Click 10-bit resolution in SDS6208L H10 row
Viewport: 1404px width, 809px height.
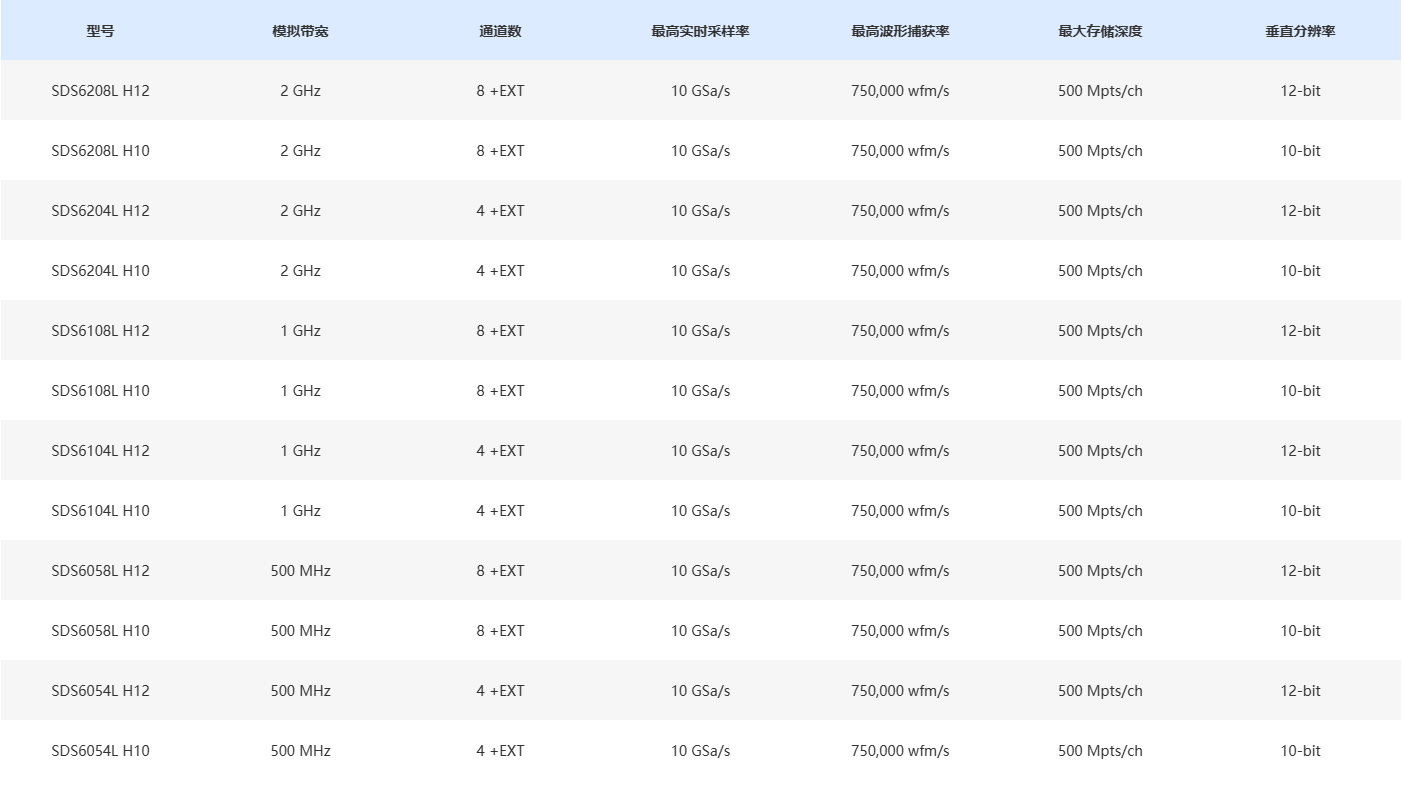(1300, 151)
